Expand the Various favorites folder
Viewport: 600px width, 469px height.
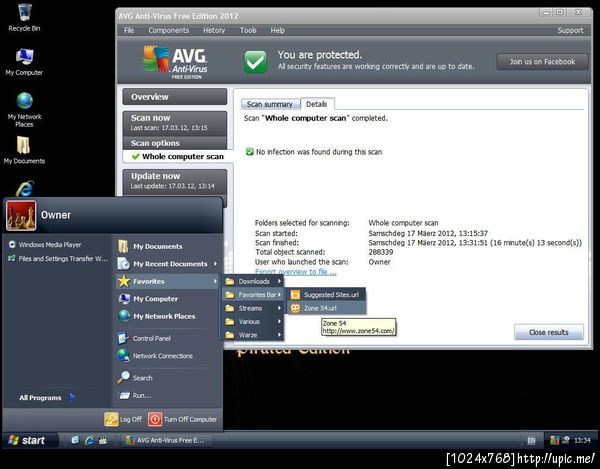tap(253, 321)
